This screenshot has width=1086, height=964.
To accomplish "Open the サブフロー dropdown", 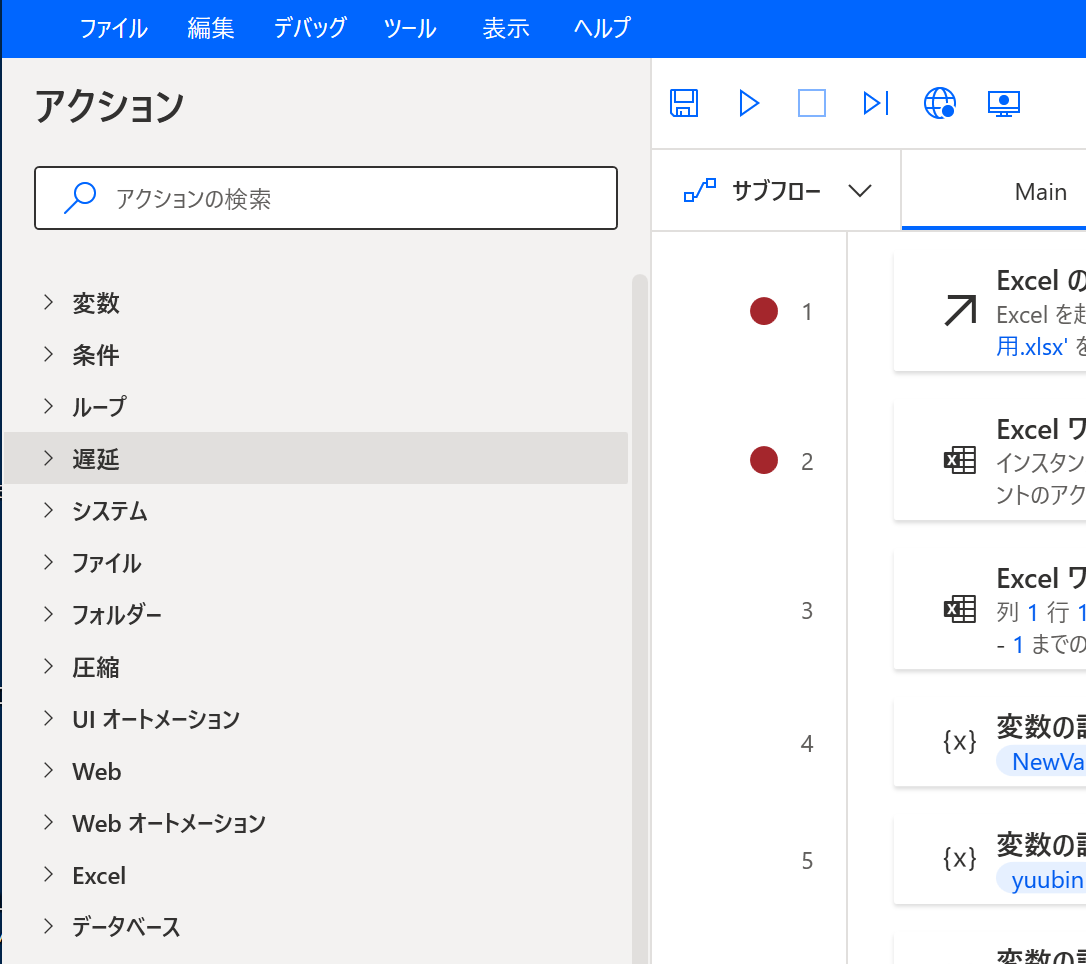I will [x=860, y=190].
